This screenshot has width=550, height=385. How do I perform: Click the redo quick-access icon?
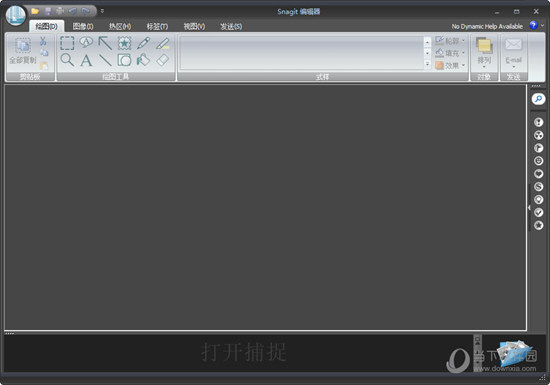click(85, 11)
